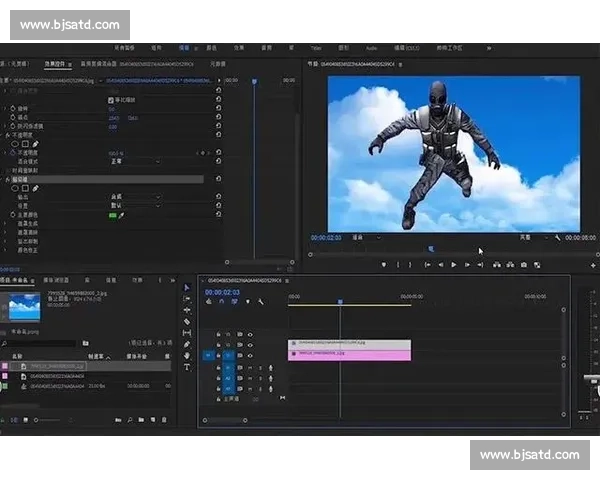Click the green main color swatch
This screenshot has width=600, height=480.
[113, 214]
